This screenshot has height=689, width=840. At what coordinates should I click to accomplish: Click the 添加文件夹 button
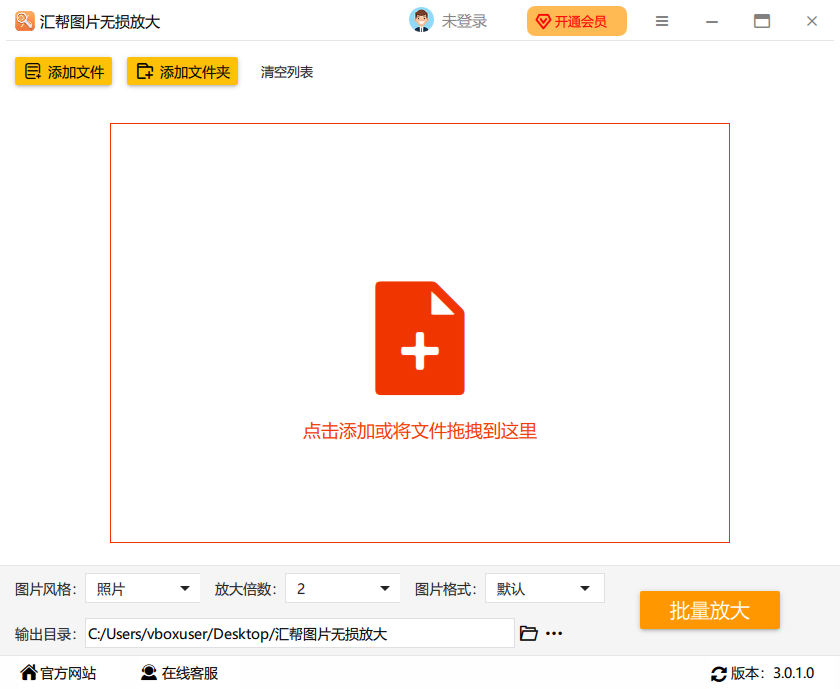point(182,71)
